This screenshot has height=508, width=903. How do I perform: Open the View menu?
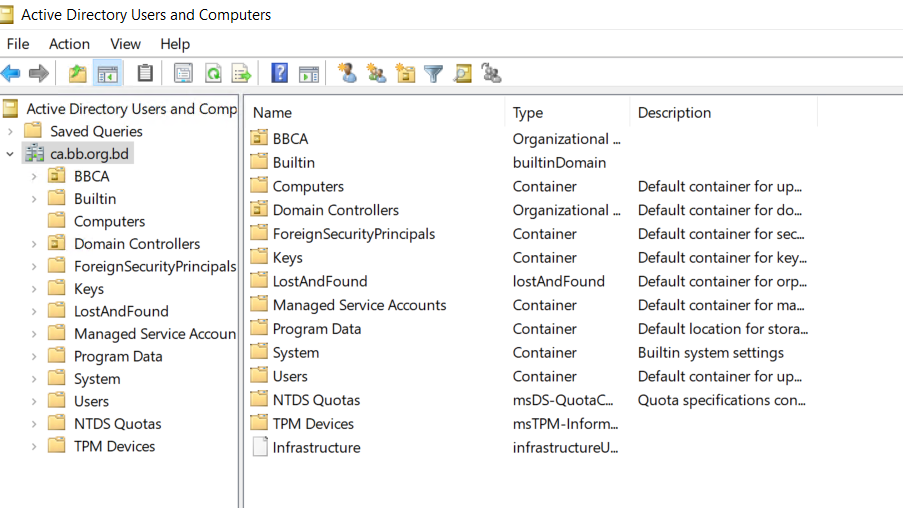click(125, 44)
